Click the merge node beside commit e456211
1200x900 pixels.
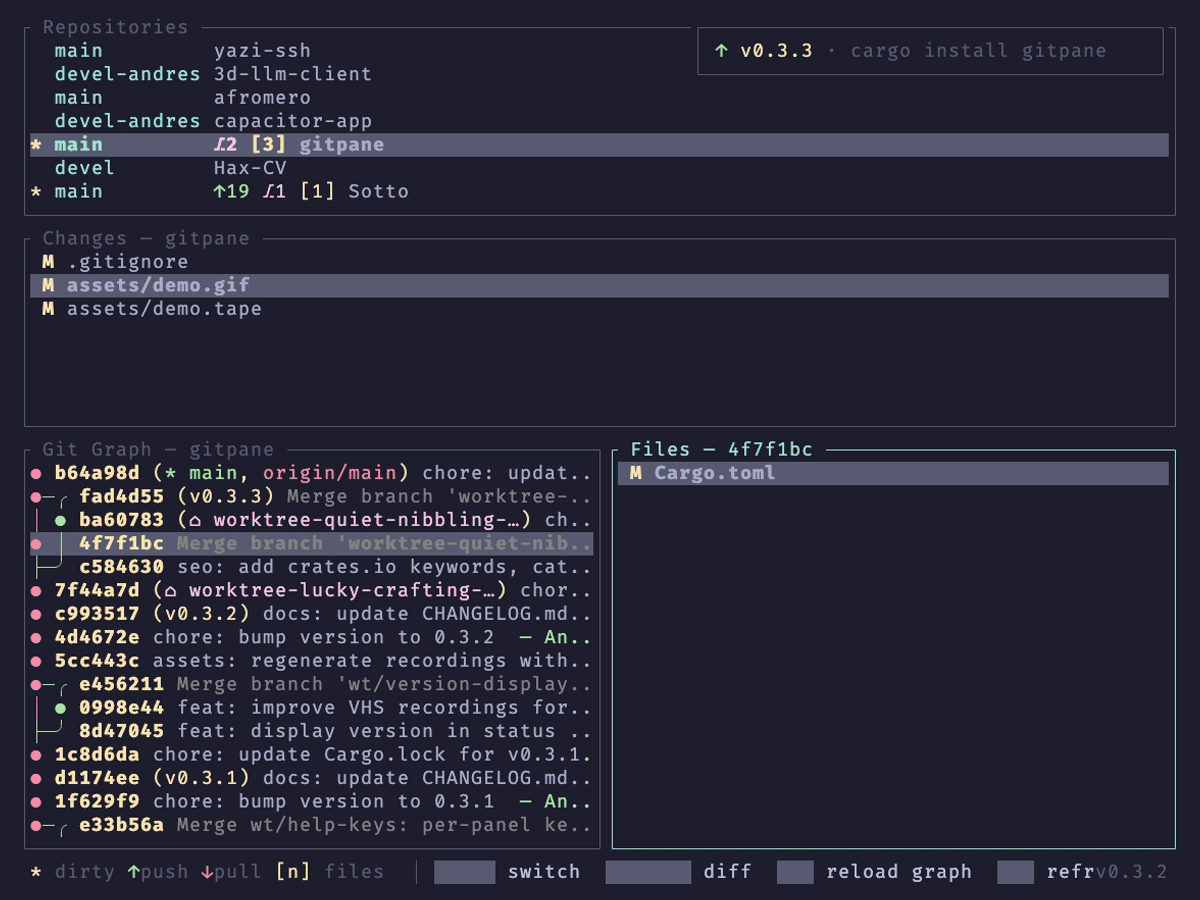36,685
